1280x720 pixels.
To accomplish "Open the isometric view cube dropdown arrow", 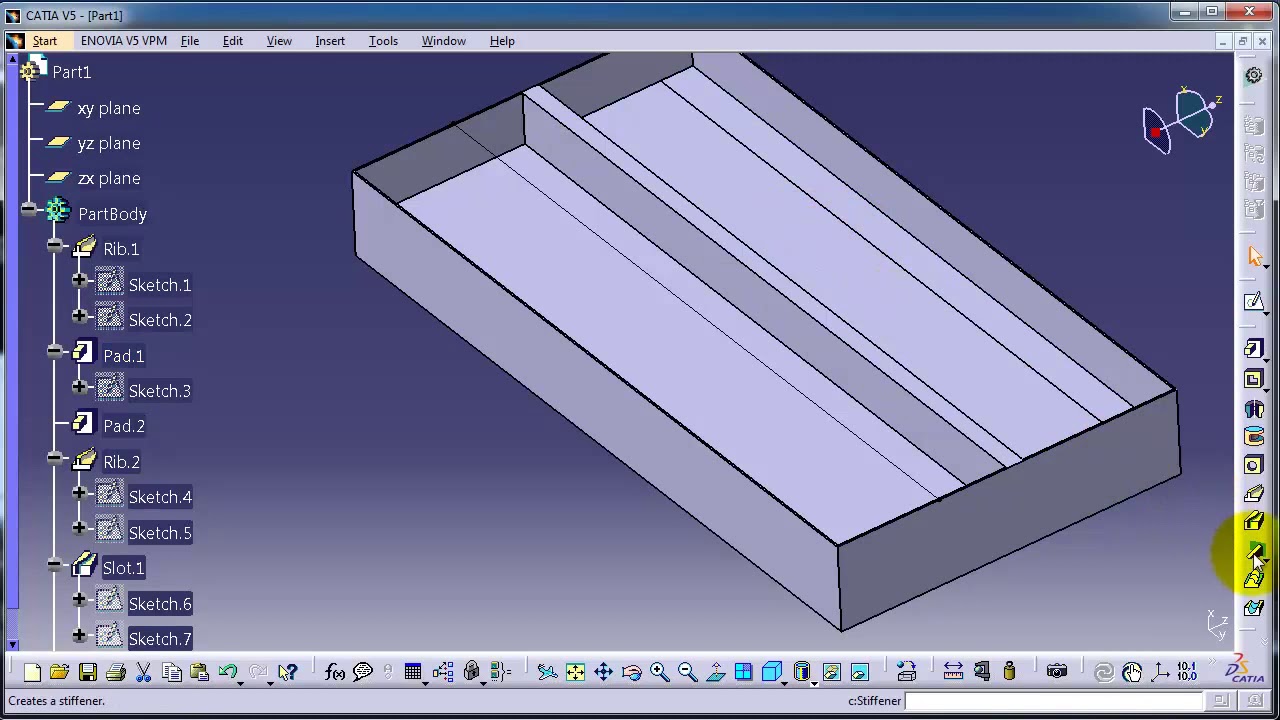I will (x=786, y=683).
